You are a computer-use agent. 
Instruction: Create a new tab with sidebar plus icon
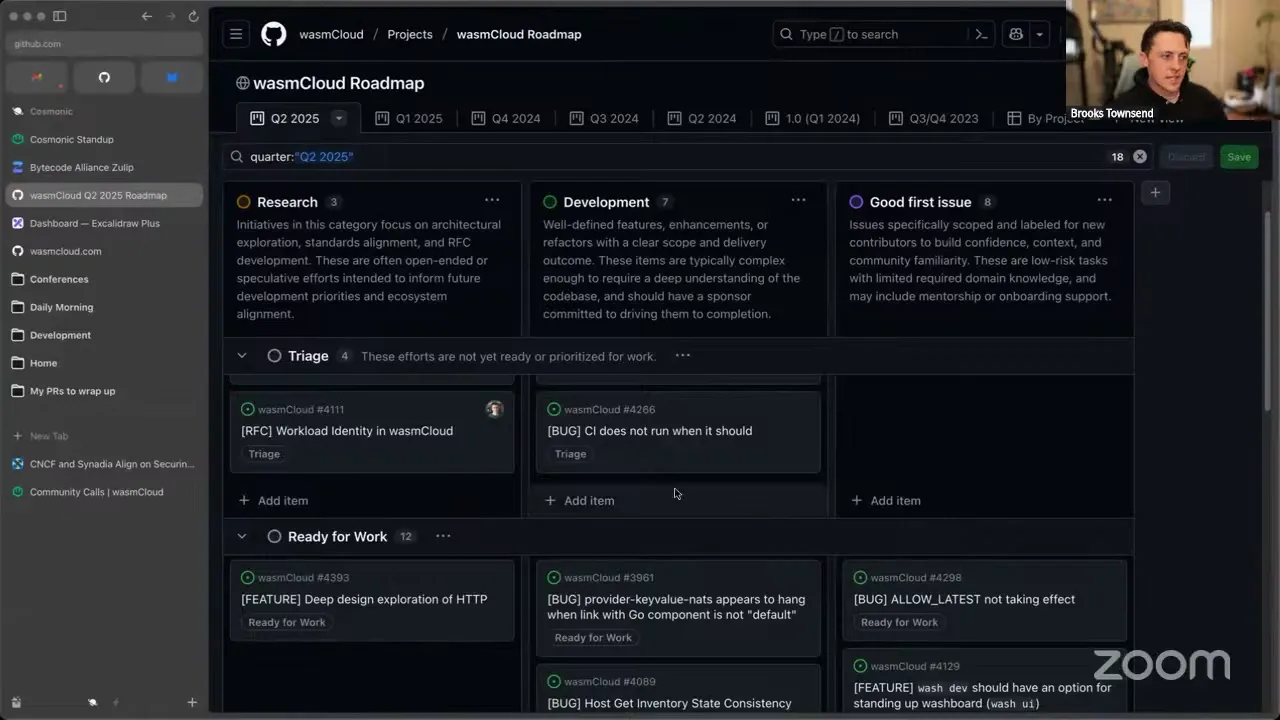coord(192,702)
